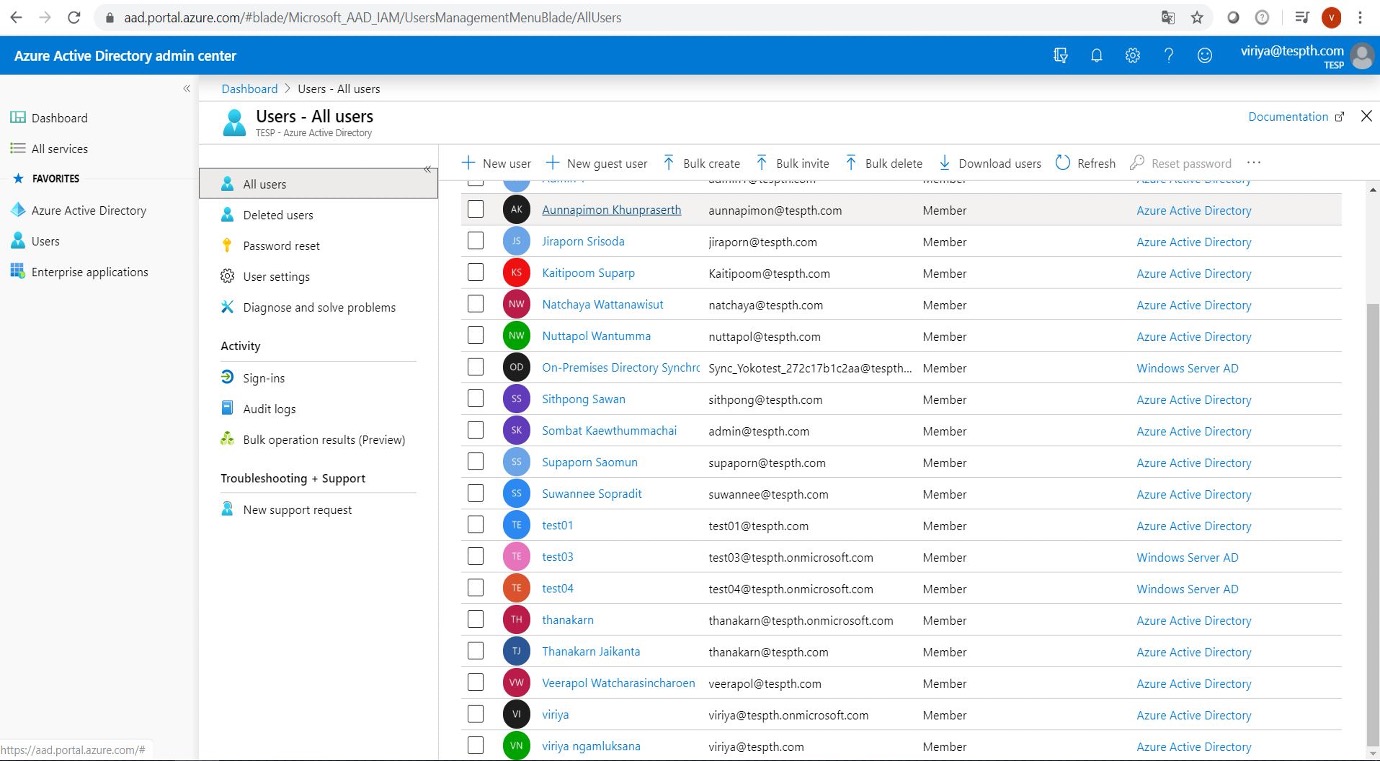The width and height of the screenshot is (1380, 761).
Task: Click the OD avatar of On-Premises Directory
Action: point(516,367)
